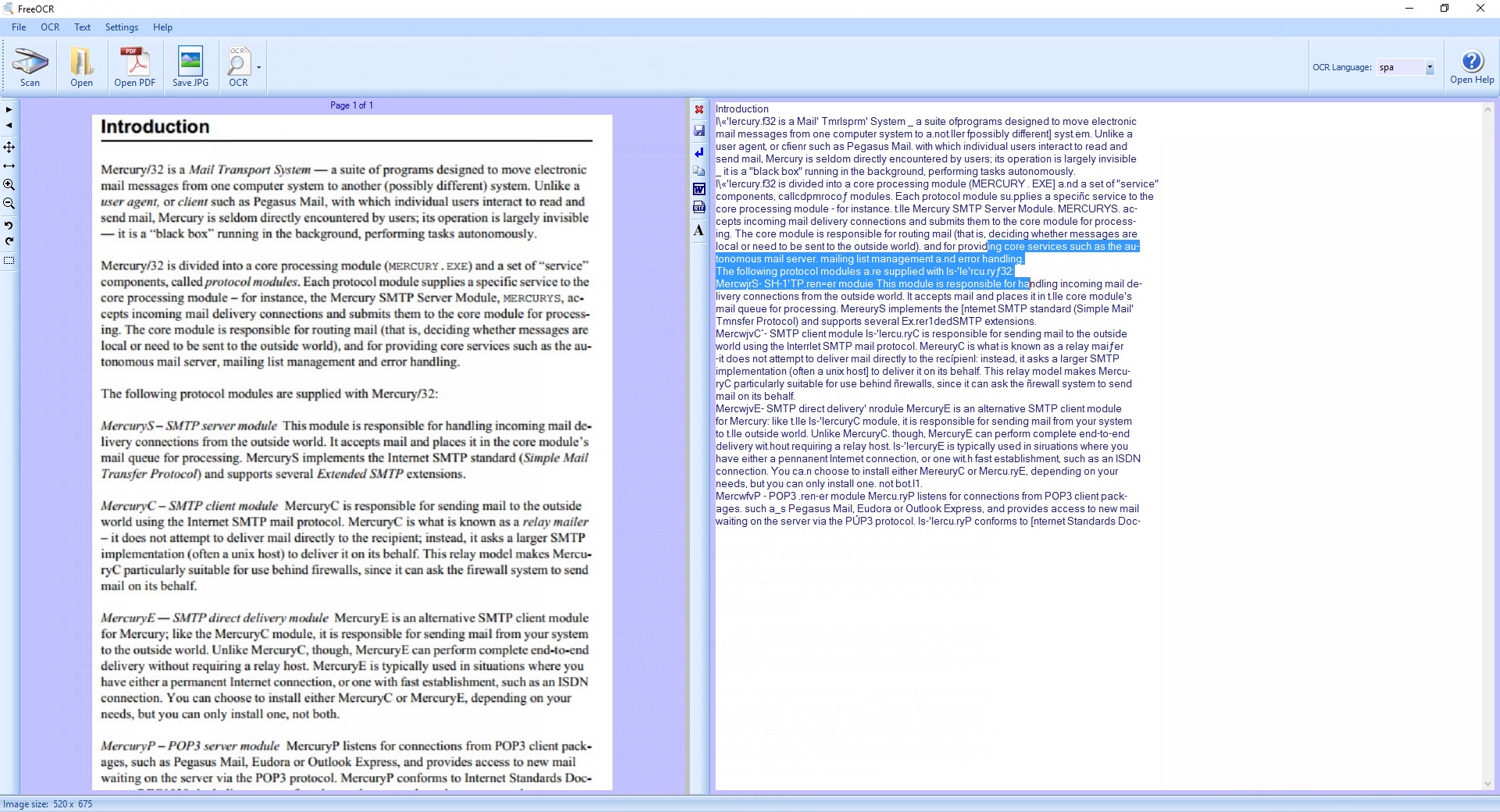Image resolution: width=1500 pixels, height=812 pixels.
Task: Rotate the image counterclockwise
Action: pyautogui.click(x=9, y=225)
